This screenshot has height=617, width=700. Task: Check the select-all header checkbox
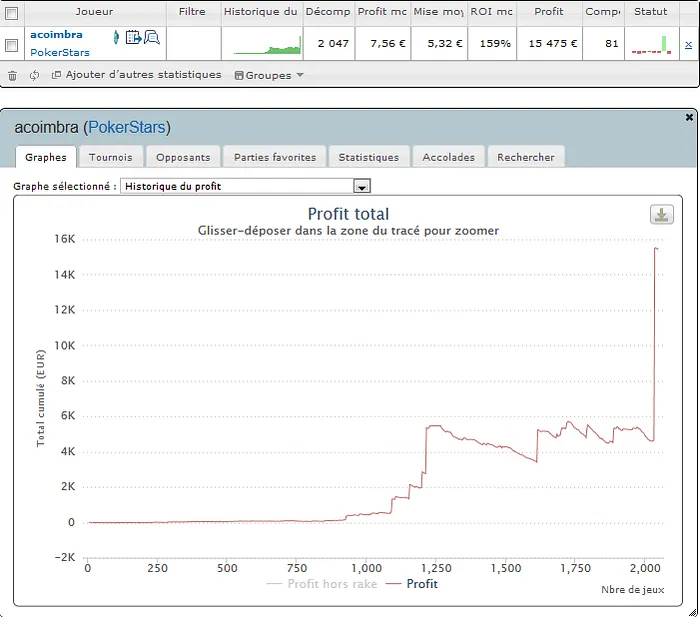point(12,13)
